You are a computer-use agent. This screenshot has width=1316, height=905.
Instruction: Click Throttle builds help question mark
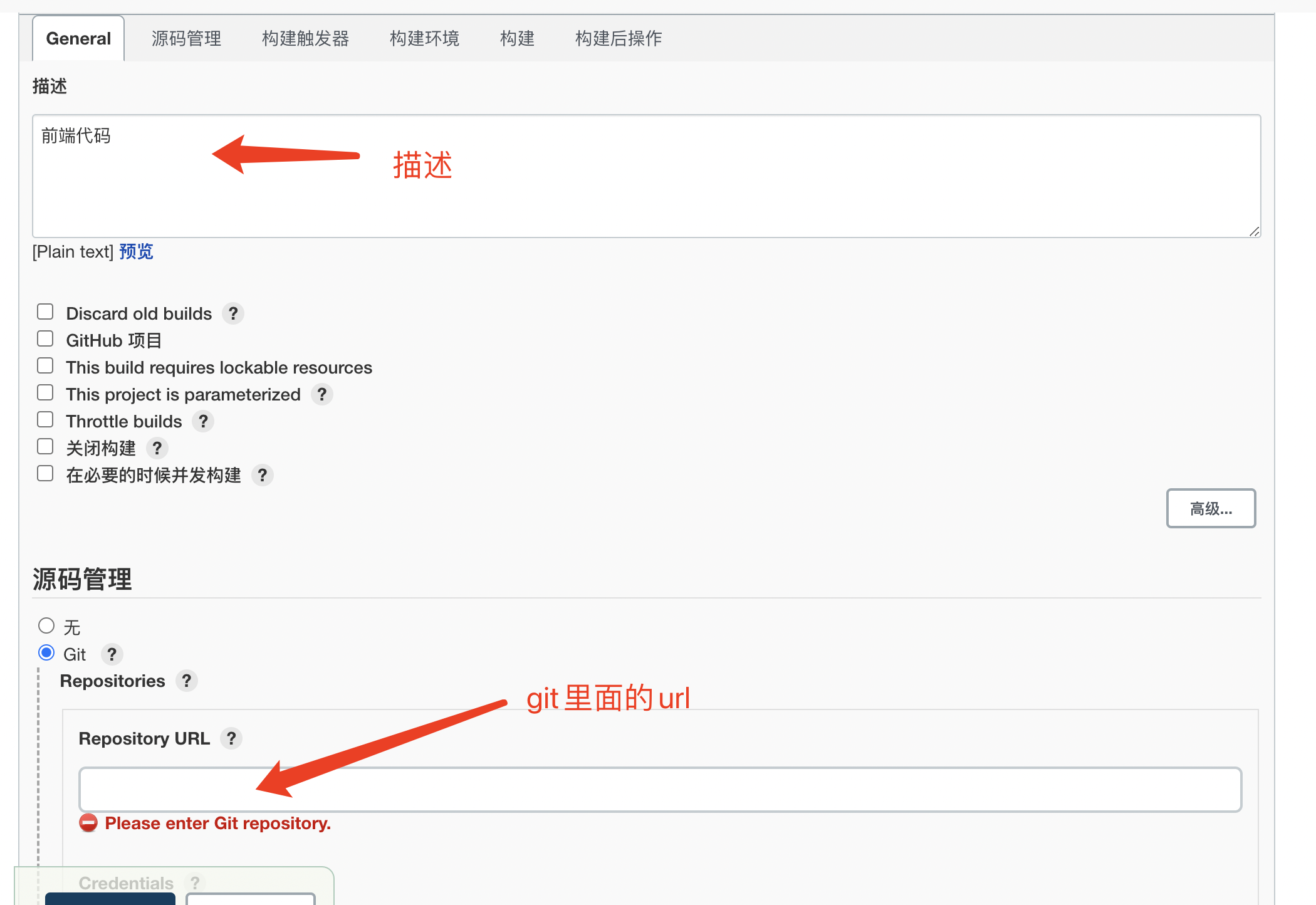pyautogui.click(x=203, y=421)
